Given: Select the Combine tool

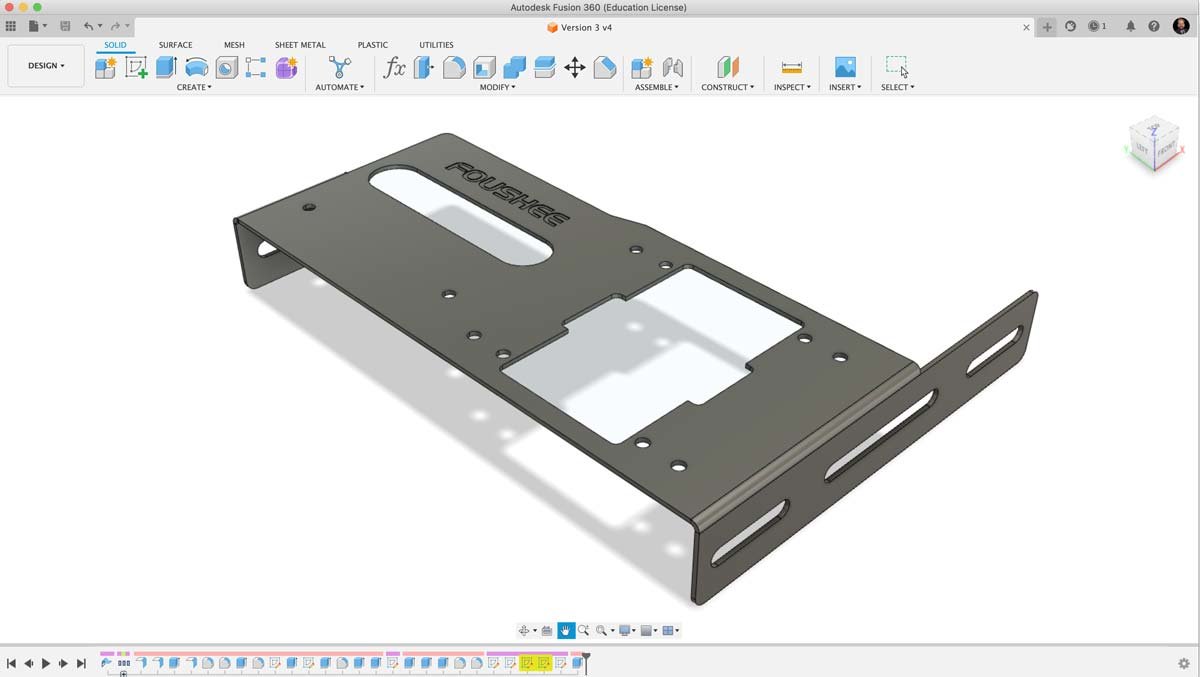Looking at the screenshot, I should click(x=514, y=68).
